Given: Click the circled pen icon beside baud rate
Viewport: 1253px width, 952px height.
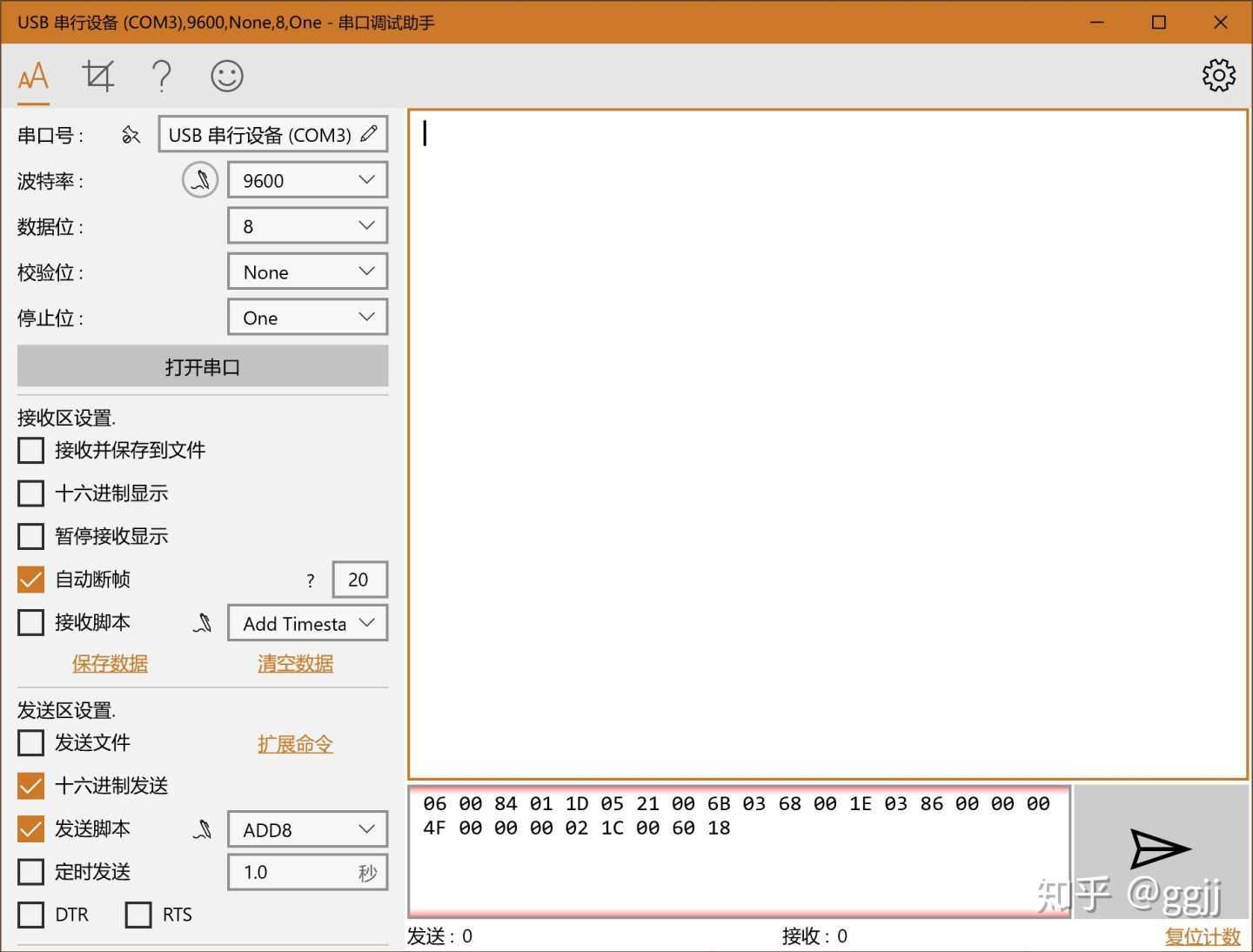Looking at the screenshot, I should tap(200, 180).
